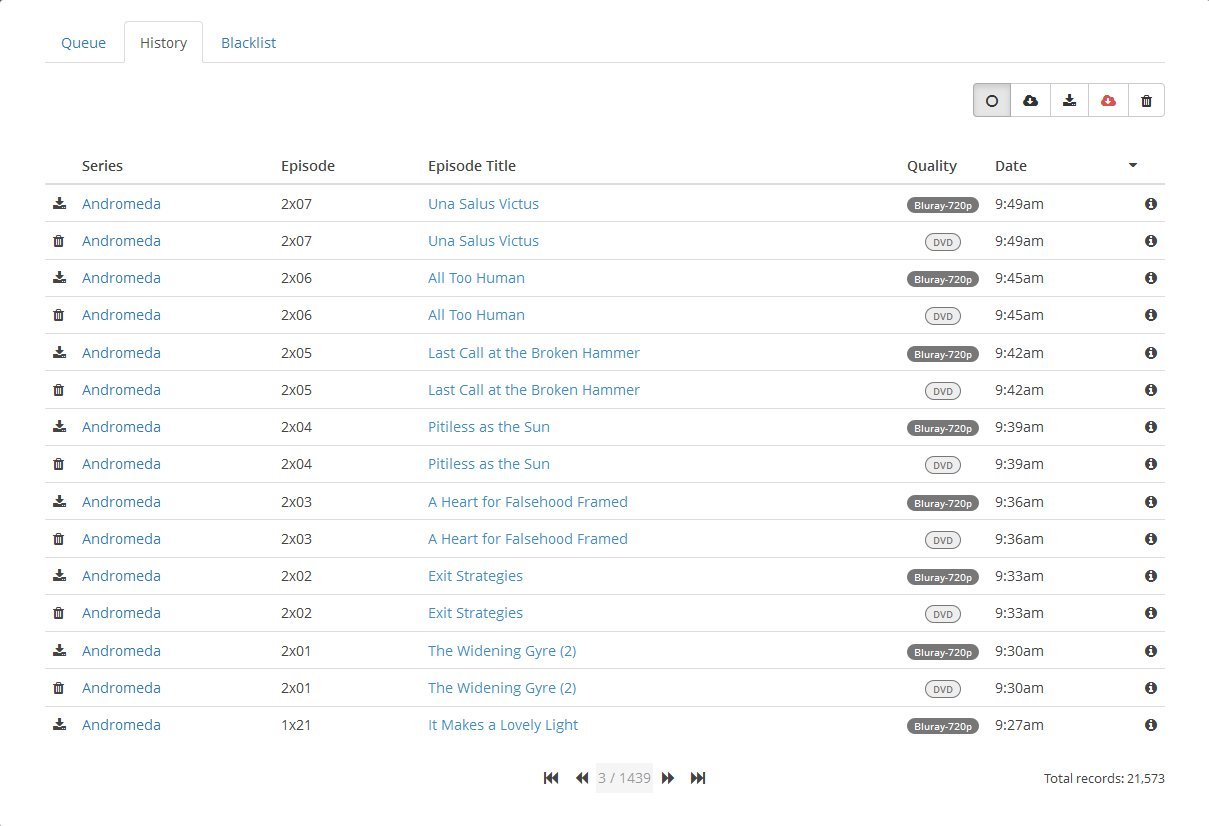1209x826 pixels.
Task: Open Andromeda series link in 1x21 row
Action: pos(121,725)
